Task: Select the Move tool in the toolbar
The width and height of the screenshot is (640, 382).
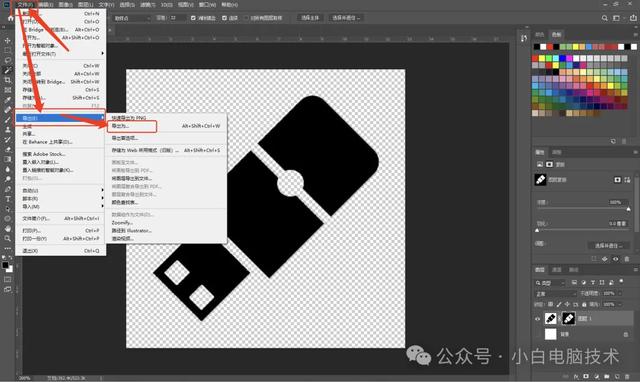Action: [7, 40]
